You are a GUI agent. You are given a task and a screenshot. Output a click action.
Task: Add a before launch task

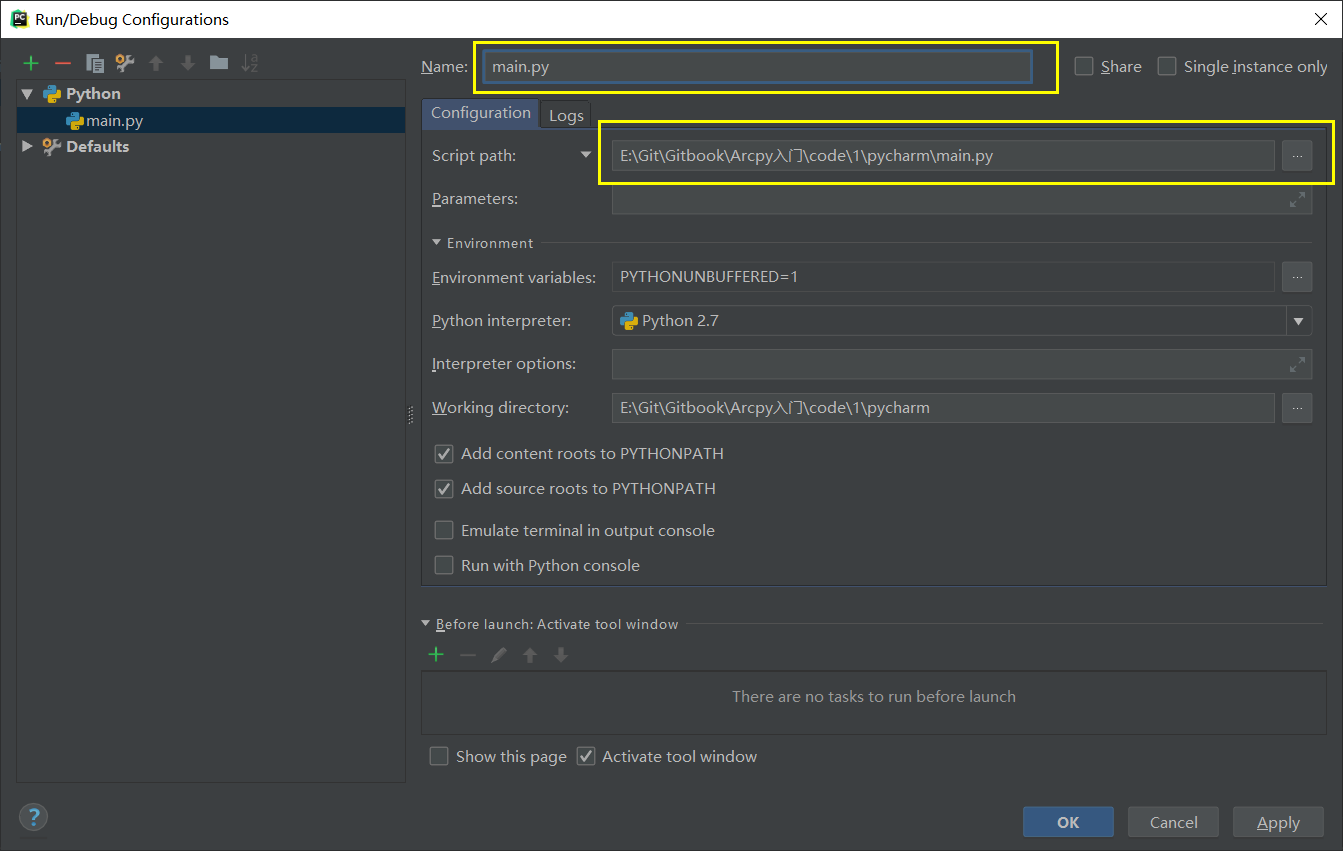click(436, 655)
